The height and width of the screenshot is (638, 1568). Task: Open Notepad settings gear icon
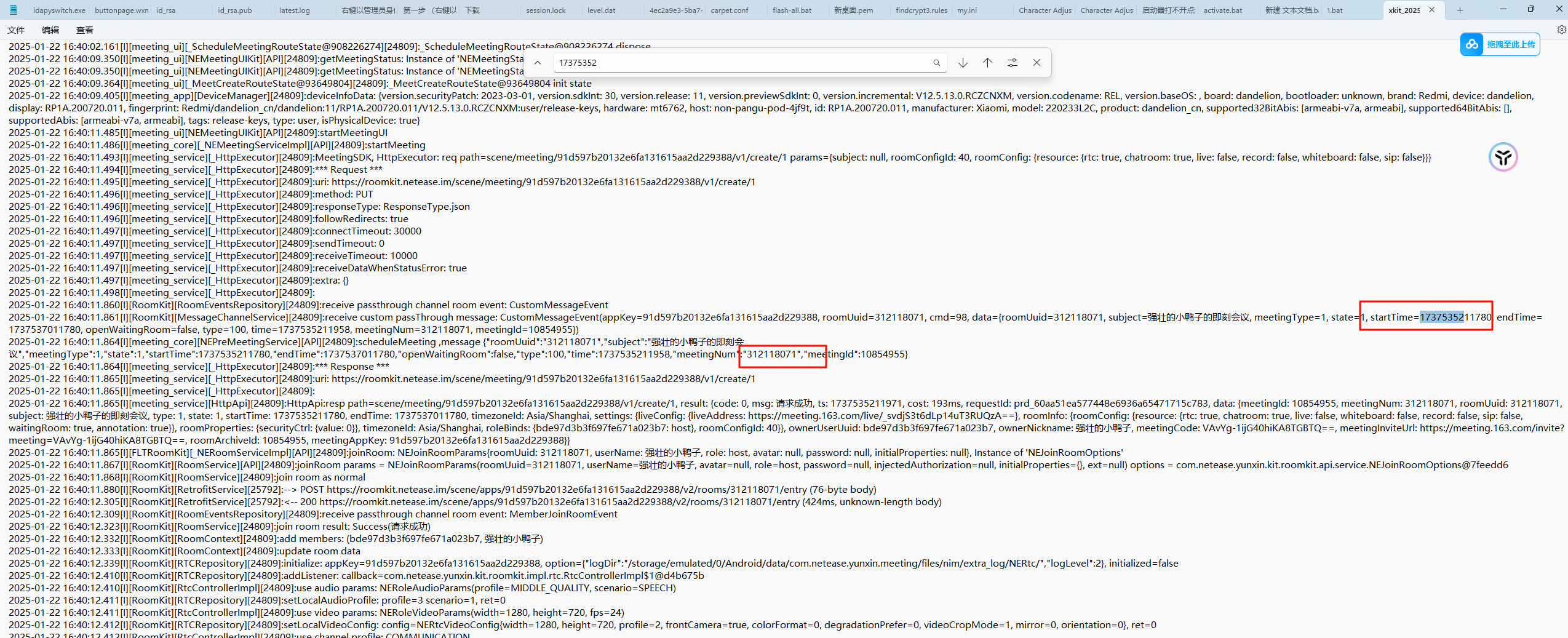pyautogui.click(x=1561, y=30)
